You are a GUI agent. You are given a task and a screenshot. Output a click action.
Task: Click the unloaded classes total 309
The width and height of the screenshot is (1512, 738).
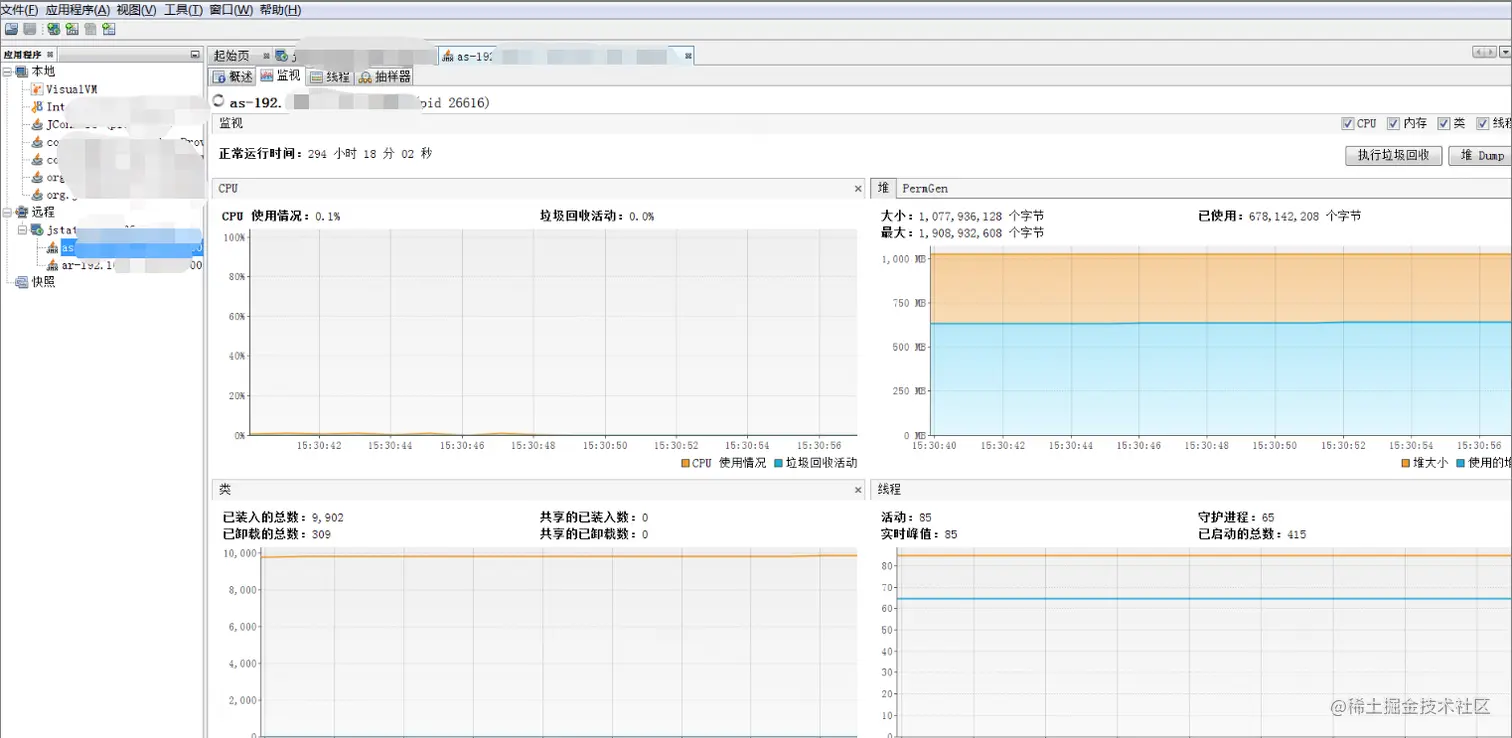pyautogui.click(x=321, y=534)
